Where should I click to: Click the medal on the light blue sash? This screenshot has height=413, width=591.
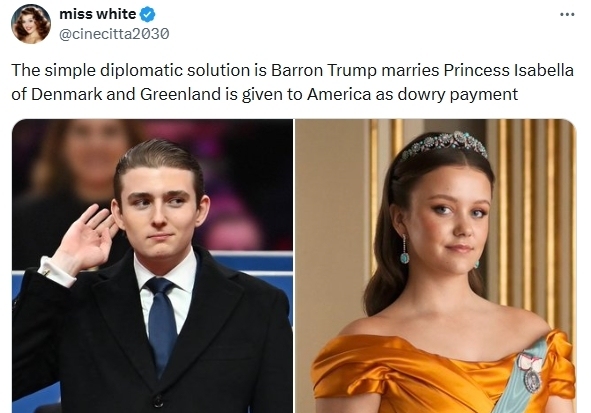529,372
